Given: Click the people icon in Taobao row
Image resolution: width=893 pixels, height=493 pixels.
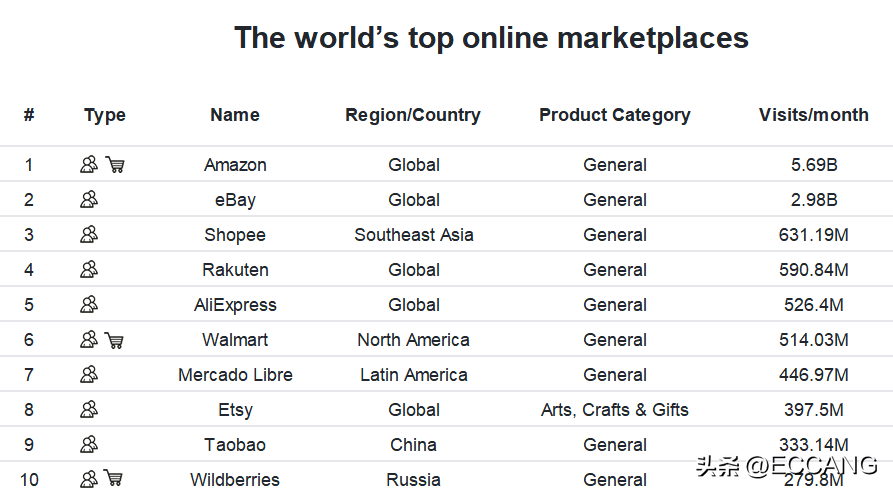Looking at the screenshot, I should (89, 445).
